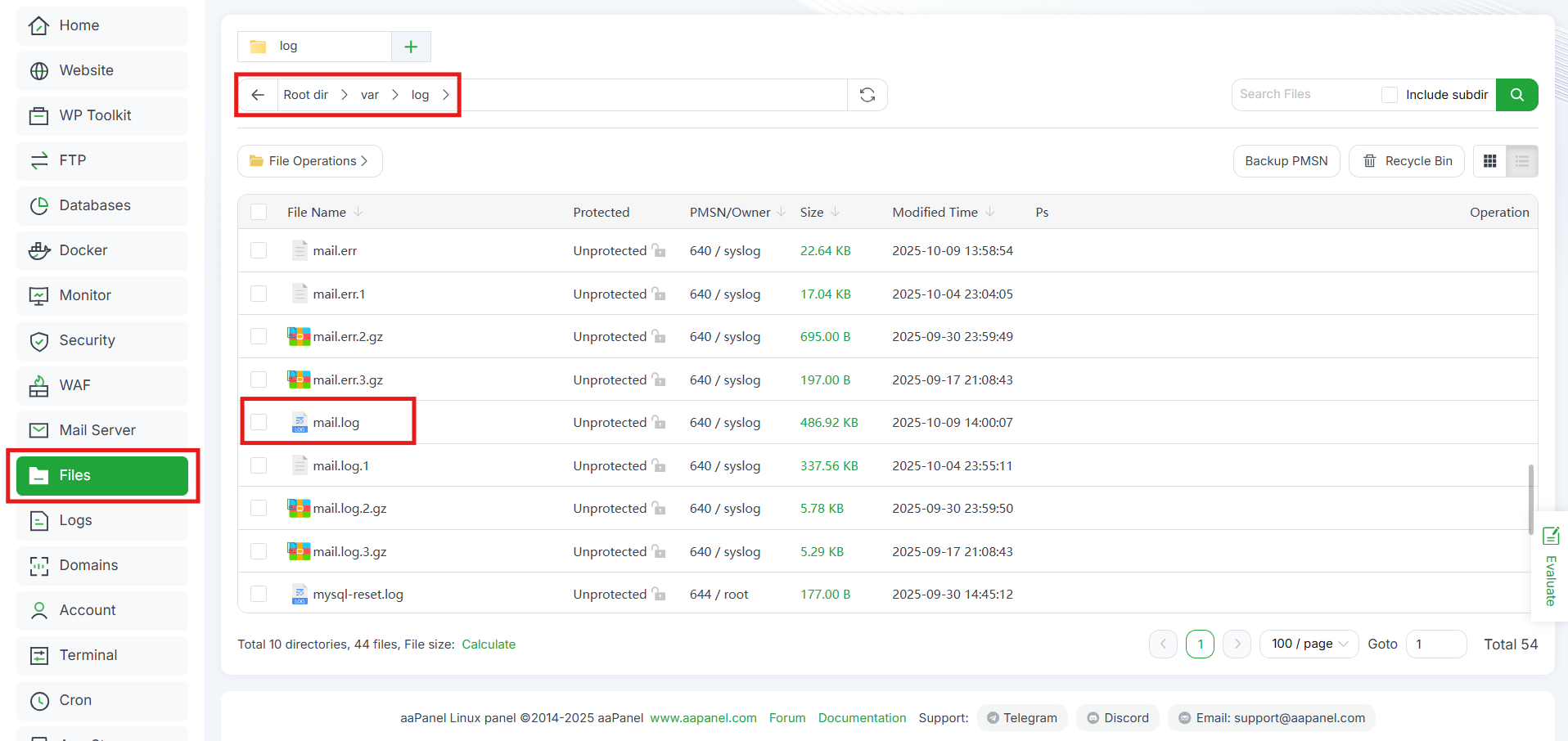Select the mail.err.3.gz checkbox
The height and width of the screenshot is (741, 1568).
click(259, 379)
